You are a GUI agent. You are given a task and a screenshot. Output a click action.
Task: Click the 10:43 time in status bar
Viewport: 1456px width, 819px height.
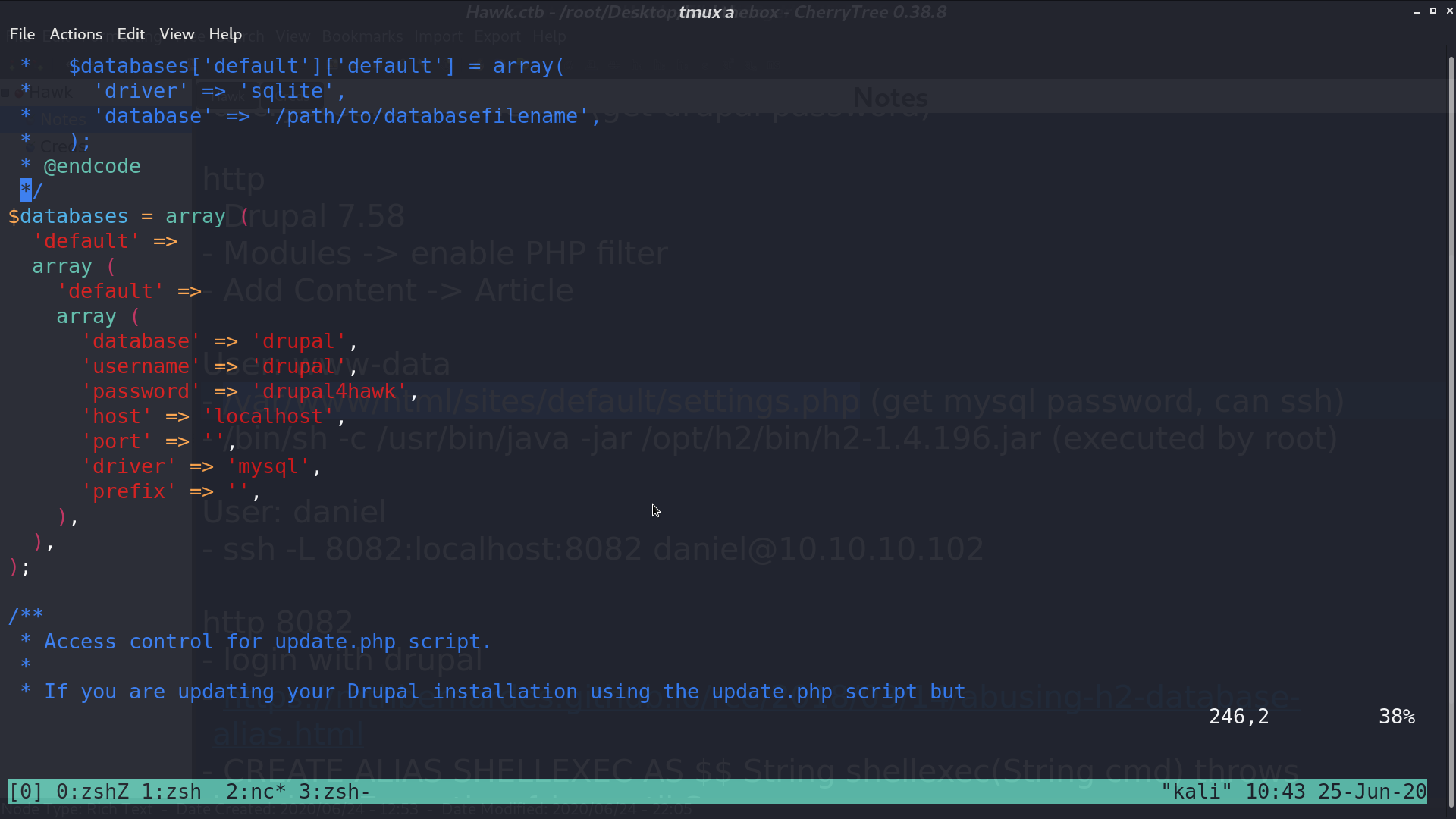tap(1276, 792)
